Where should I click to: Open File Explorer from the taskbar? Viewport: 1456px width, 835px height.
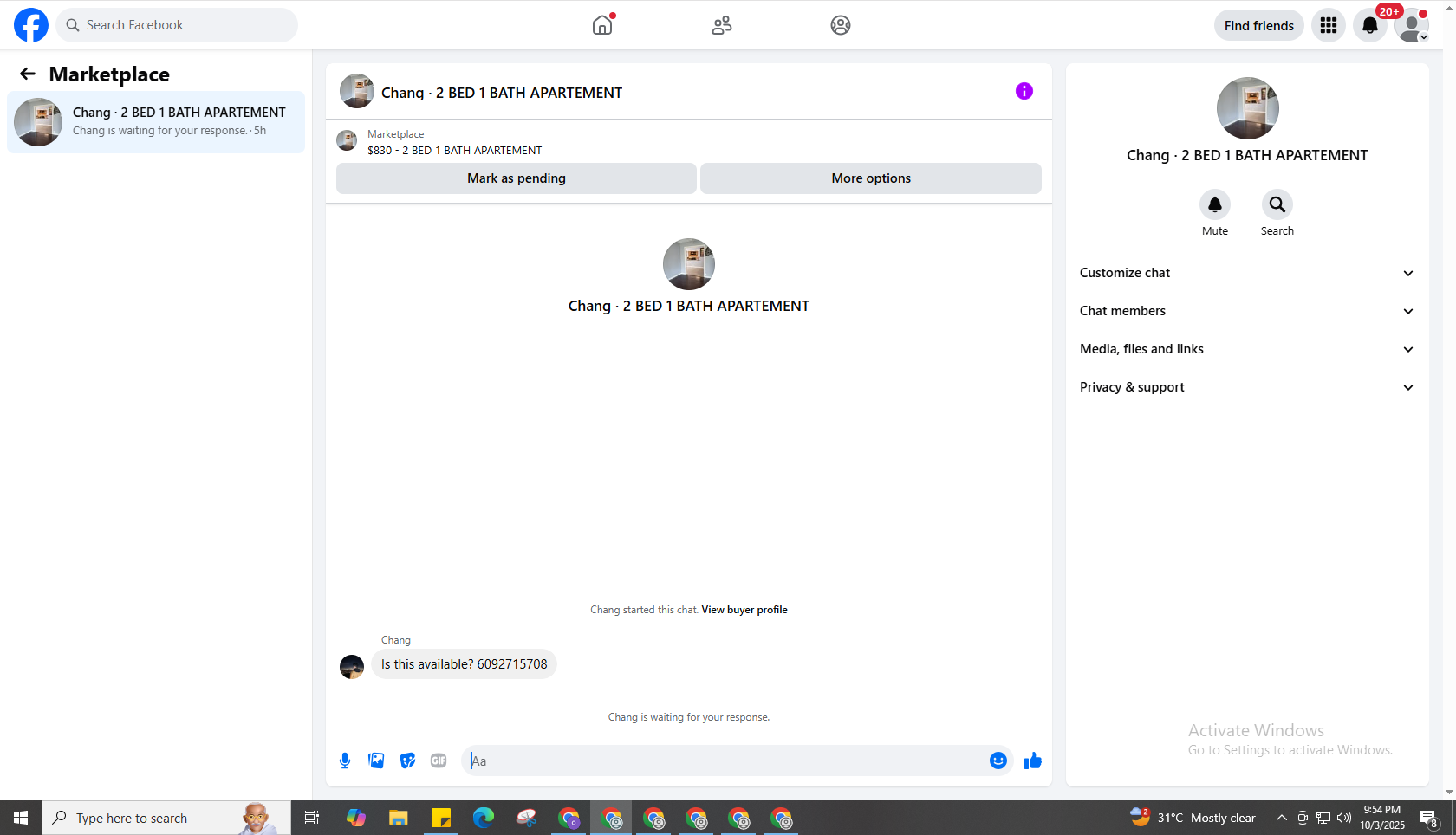tap(398, 818)
